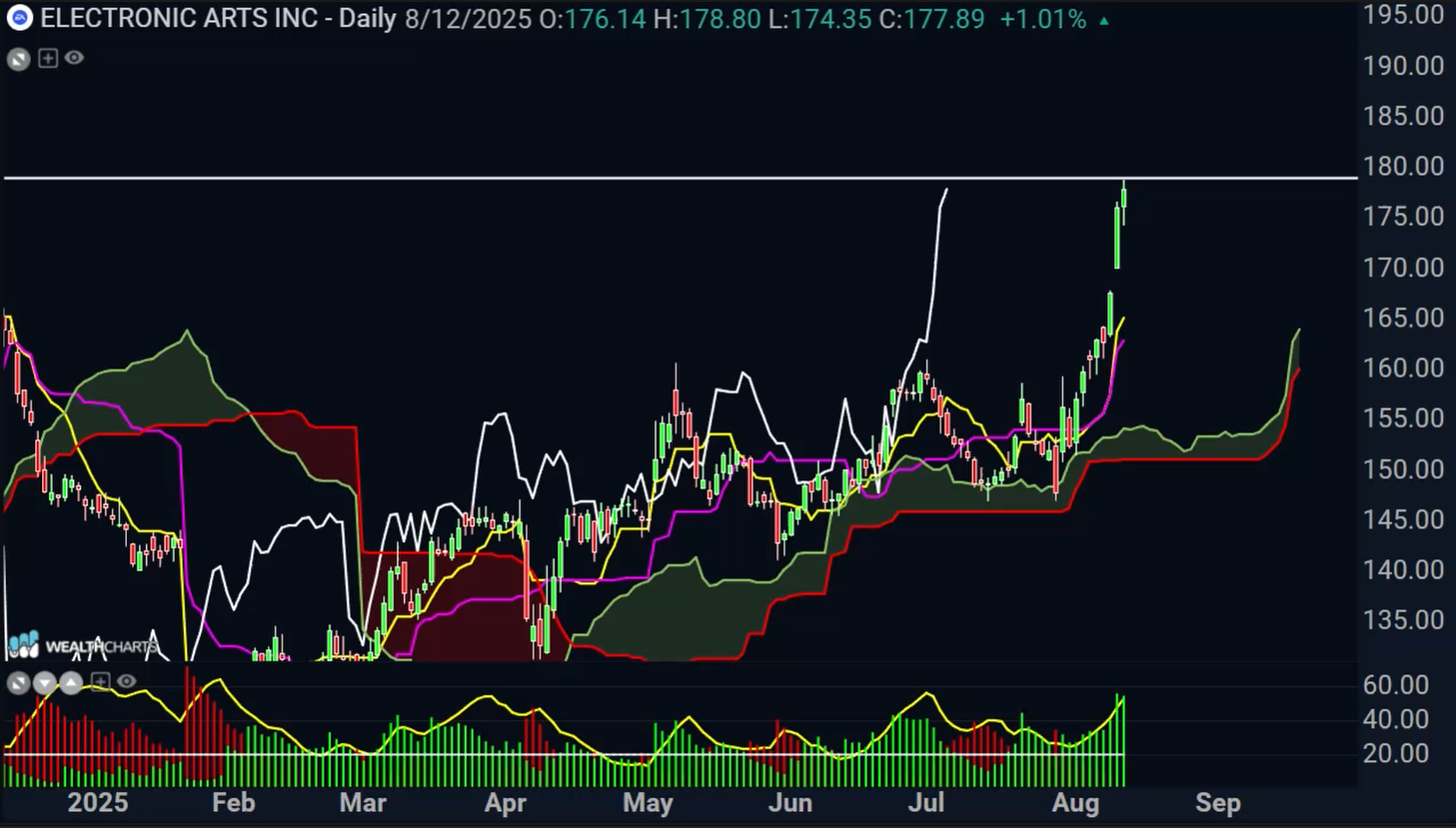Click the 165.00 price axis label
Image resolution: width=1456 pixels, height=828 pixels.
(1403, 318)
